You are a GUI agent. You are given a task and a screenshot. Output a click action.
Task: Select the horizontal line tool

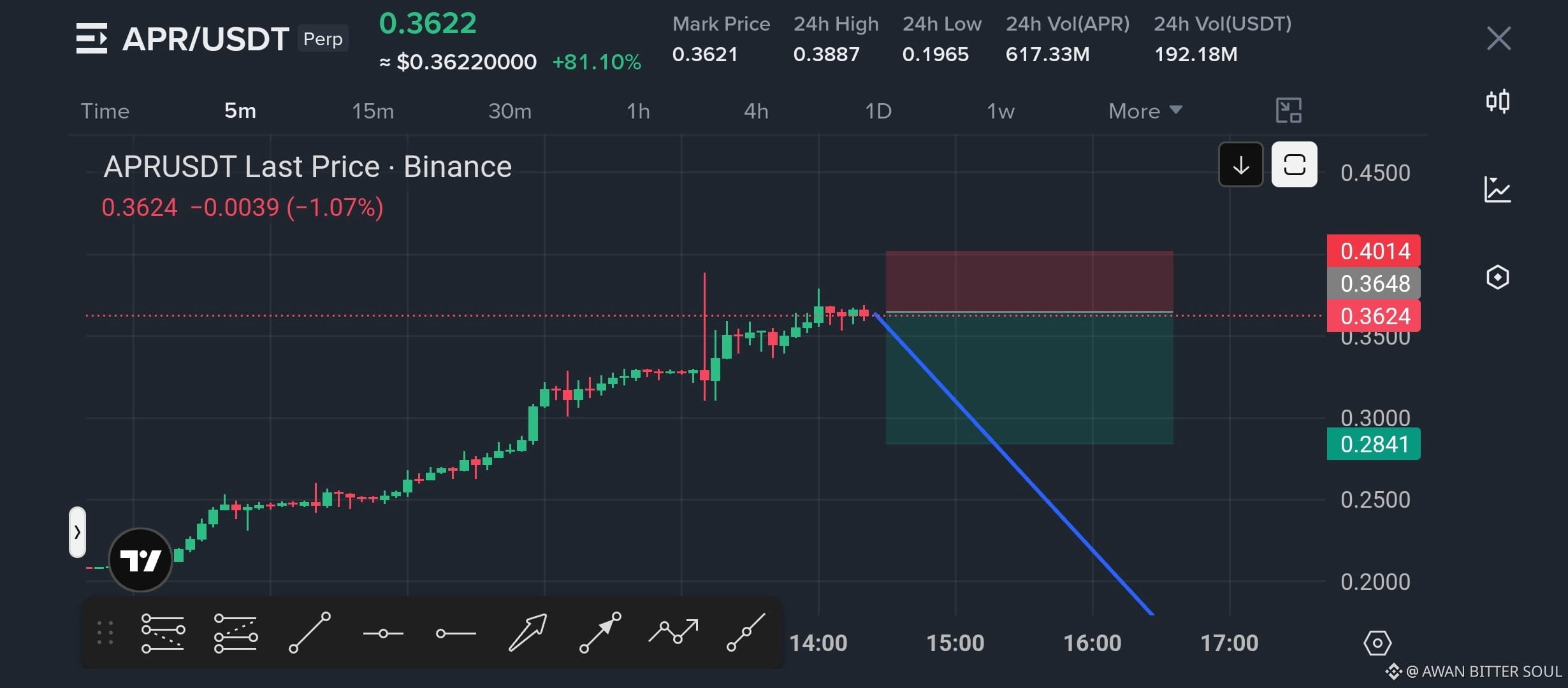pos(383,633)
